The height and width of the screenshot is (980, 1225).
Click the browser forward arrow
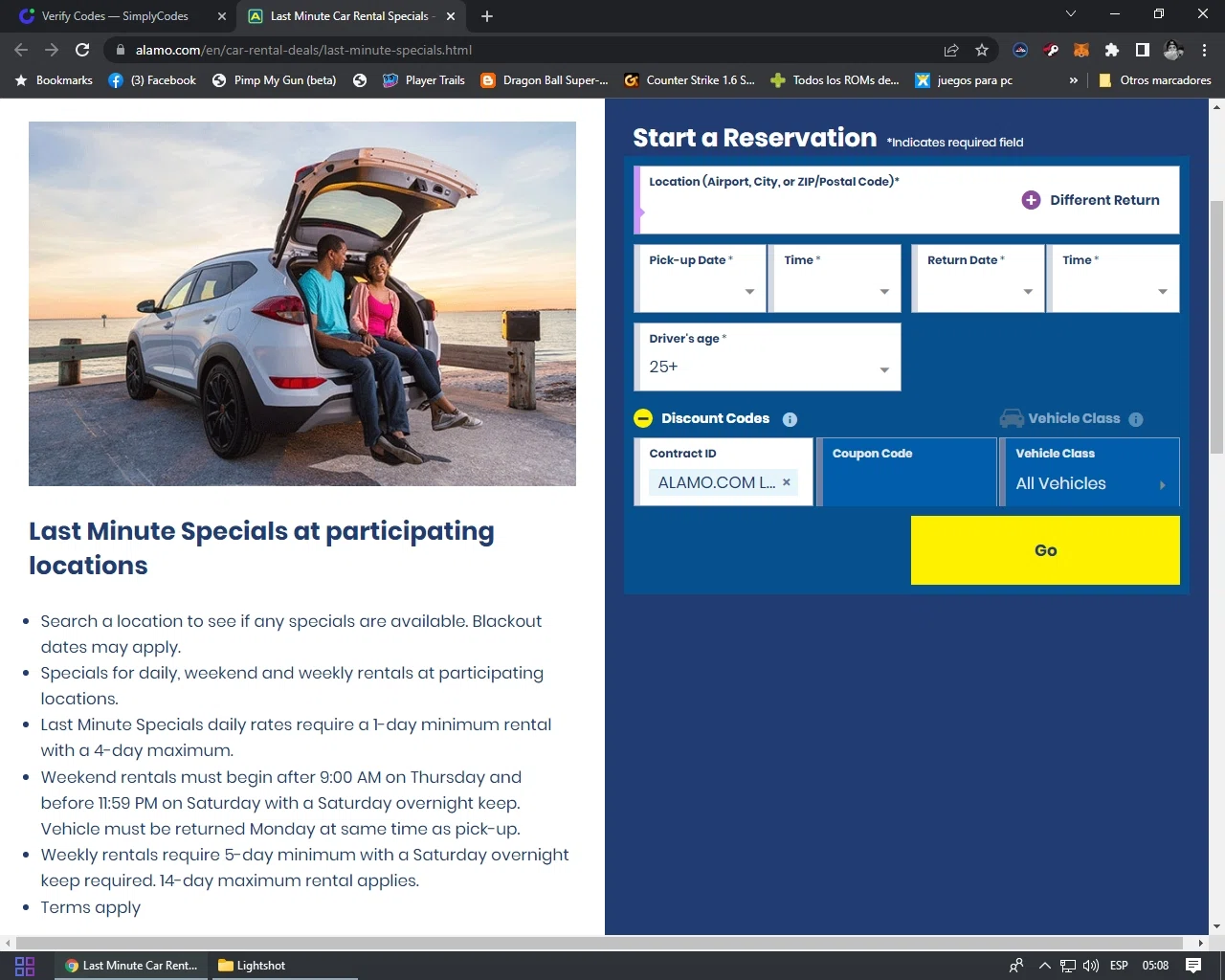(x=52, y=50)
